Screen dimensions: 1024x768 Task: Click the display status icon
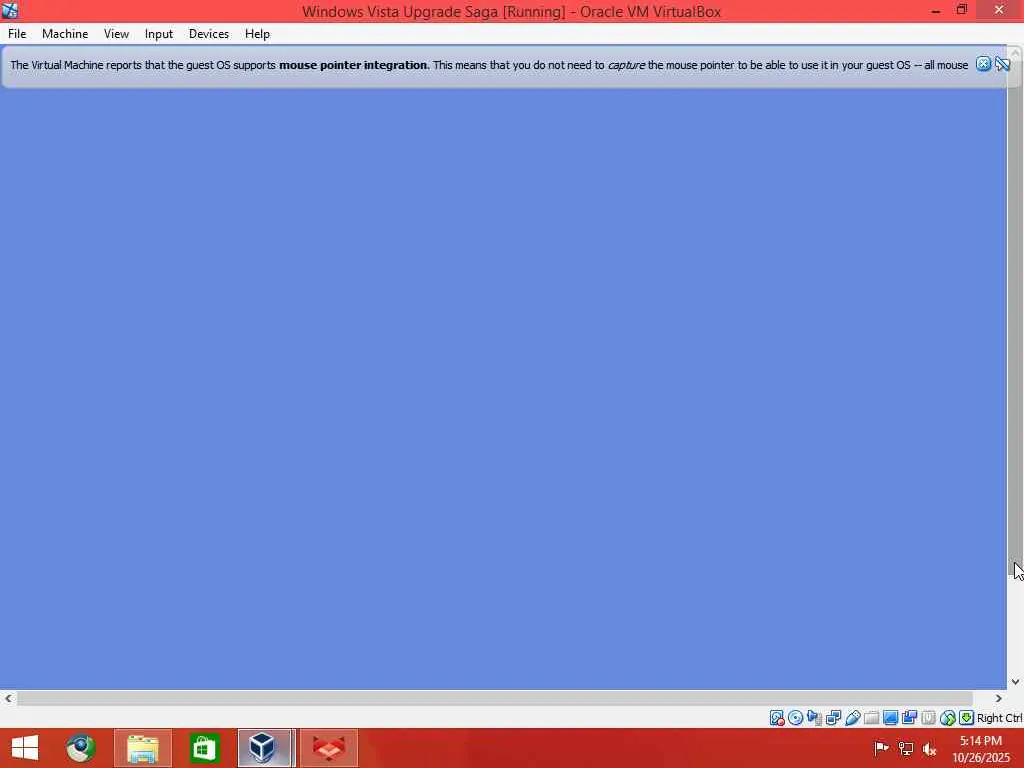point(890,718)
